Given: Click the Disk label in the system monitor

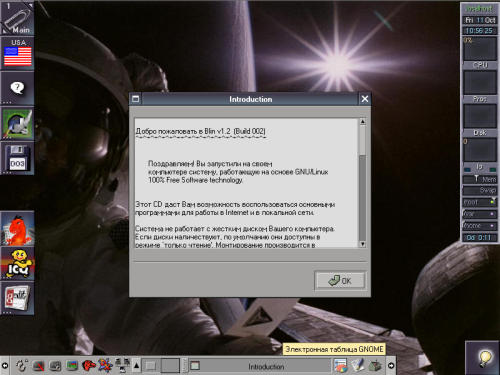Looking at the screenshot, I should [480, 133].
